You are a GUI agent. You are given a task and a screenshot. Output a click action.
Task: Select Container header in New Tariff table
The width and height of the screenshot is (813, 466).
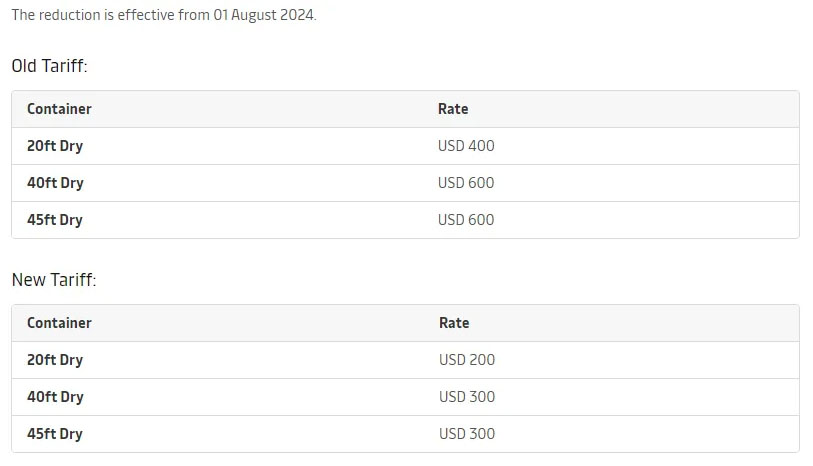59,323
